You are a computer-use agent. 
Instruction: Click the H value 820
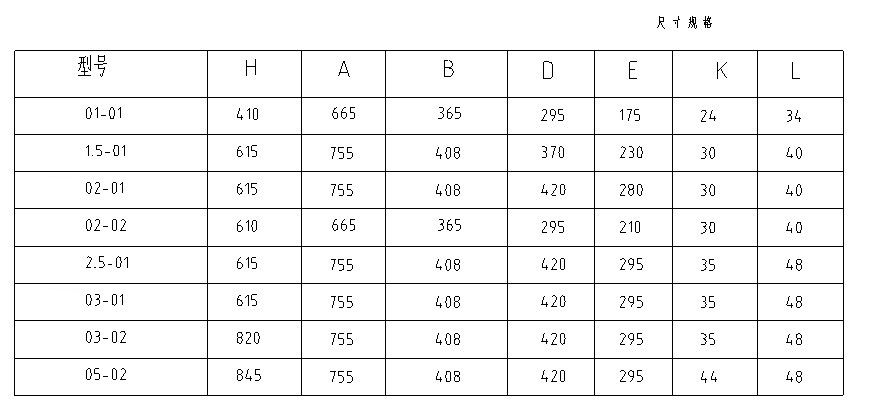point(246,339)
